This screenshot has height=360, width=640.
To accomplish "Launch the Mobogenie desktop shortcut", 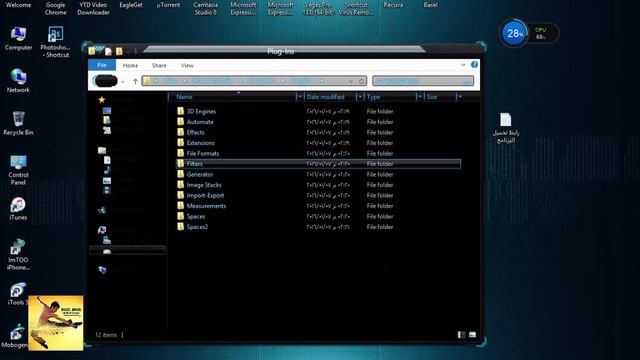I will coord(16,337).
